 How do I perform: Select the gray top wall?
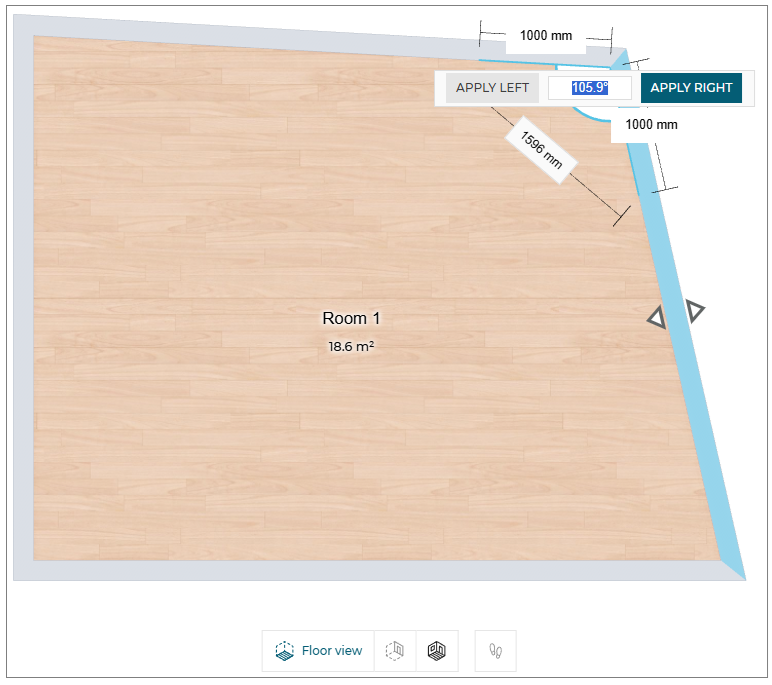250,30
